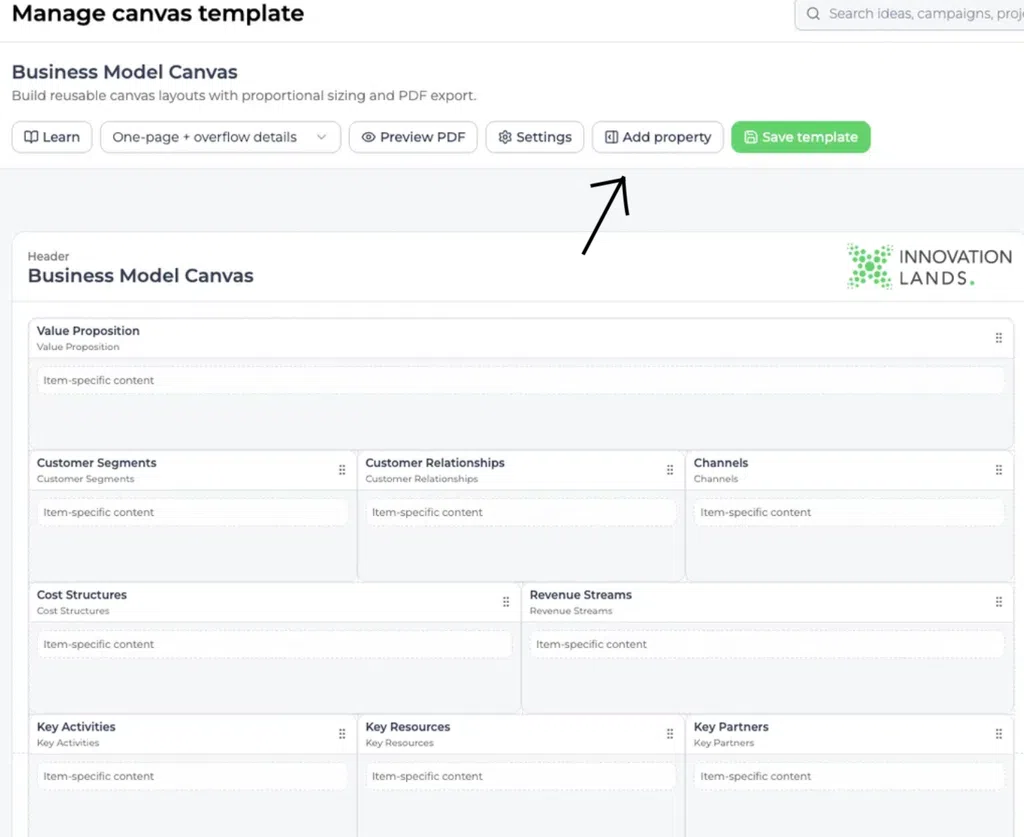
Task: Click the Innovation Lands logo
Action: [929, 266]
